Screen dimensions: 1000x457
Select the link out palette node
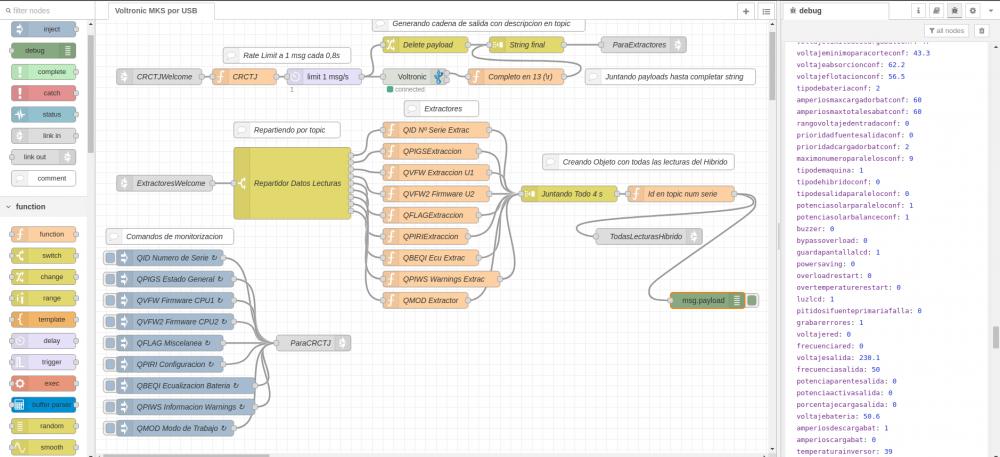click(x=44, y=157)
